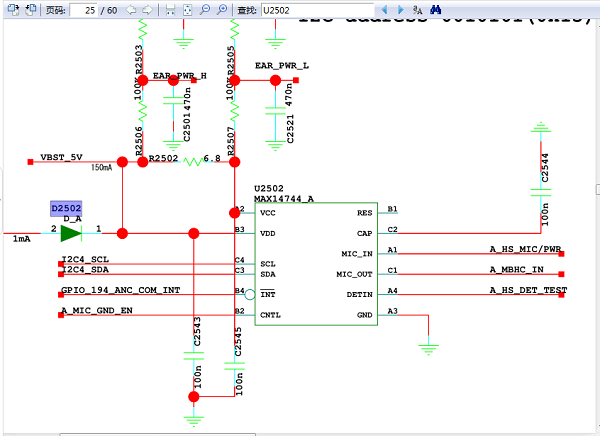Select the VBST_5V net label
The height and width of the screenshot is (436, 600).
[x=61, y=158]
